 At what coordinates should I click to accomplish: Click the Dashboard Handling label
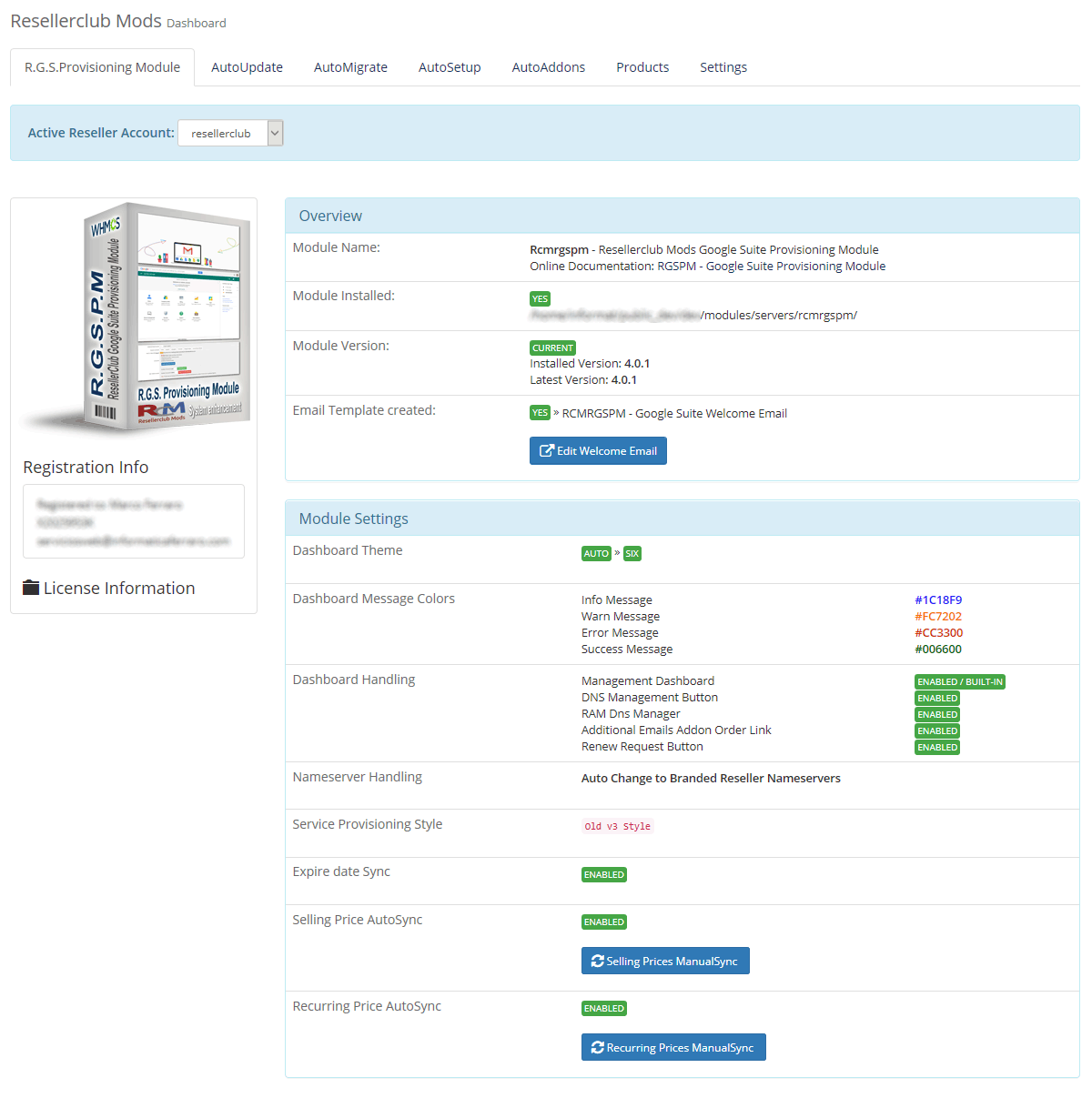354,680
